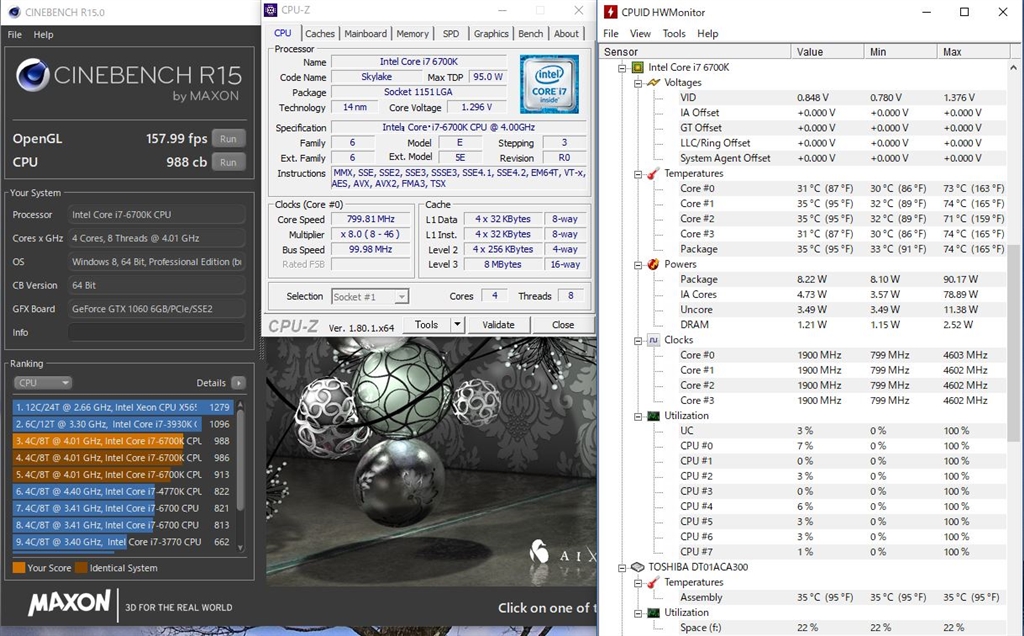This screenshot has height=636, width=1024.
Task: Click the Sensor column header
Action: coord(695,52)
